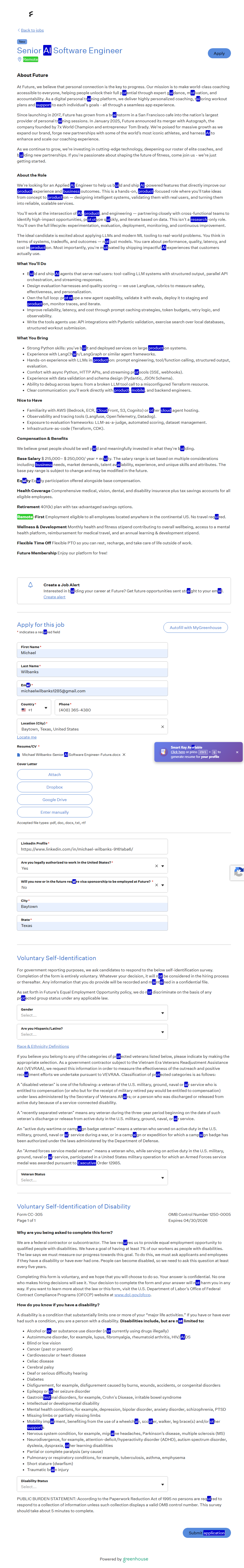Clear the Location (City) field with X

click(162, 726)
